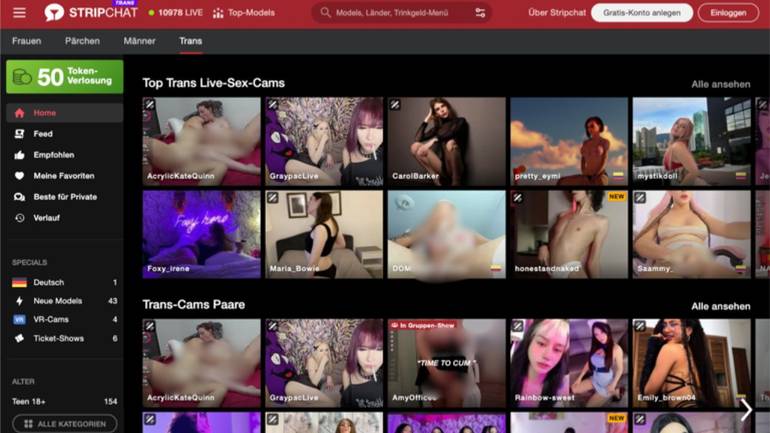Screen dimensions: 770x433
Task: Open the Feed section in the sidebar
Action: (42, 134)
